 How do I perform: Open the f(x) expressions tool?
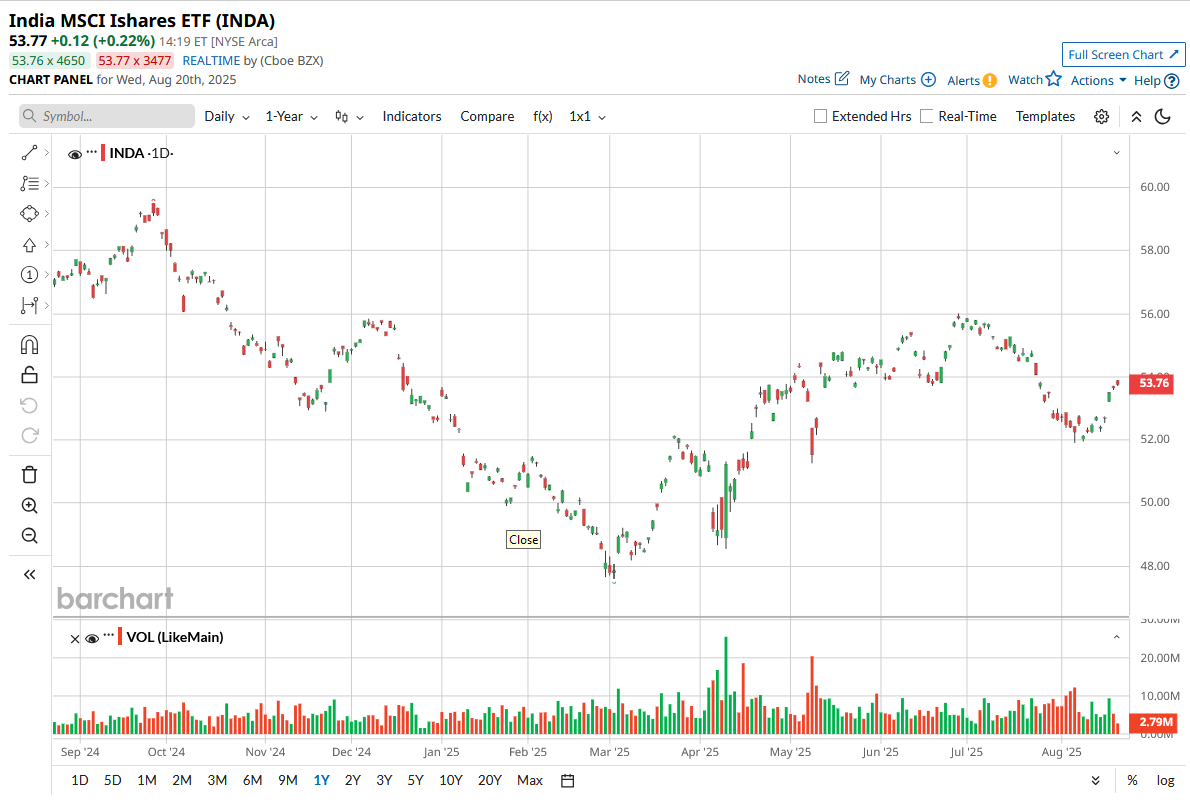543,117
